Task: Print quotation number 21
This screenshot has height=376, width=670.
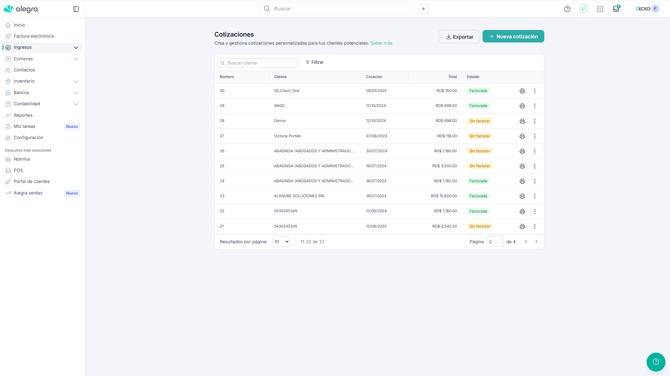Action: [x=522, y=226]
